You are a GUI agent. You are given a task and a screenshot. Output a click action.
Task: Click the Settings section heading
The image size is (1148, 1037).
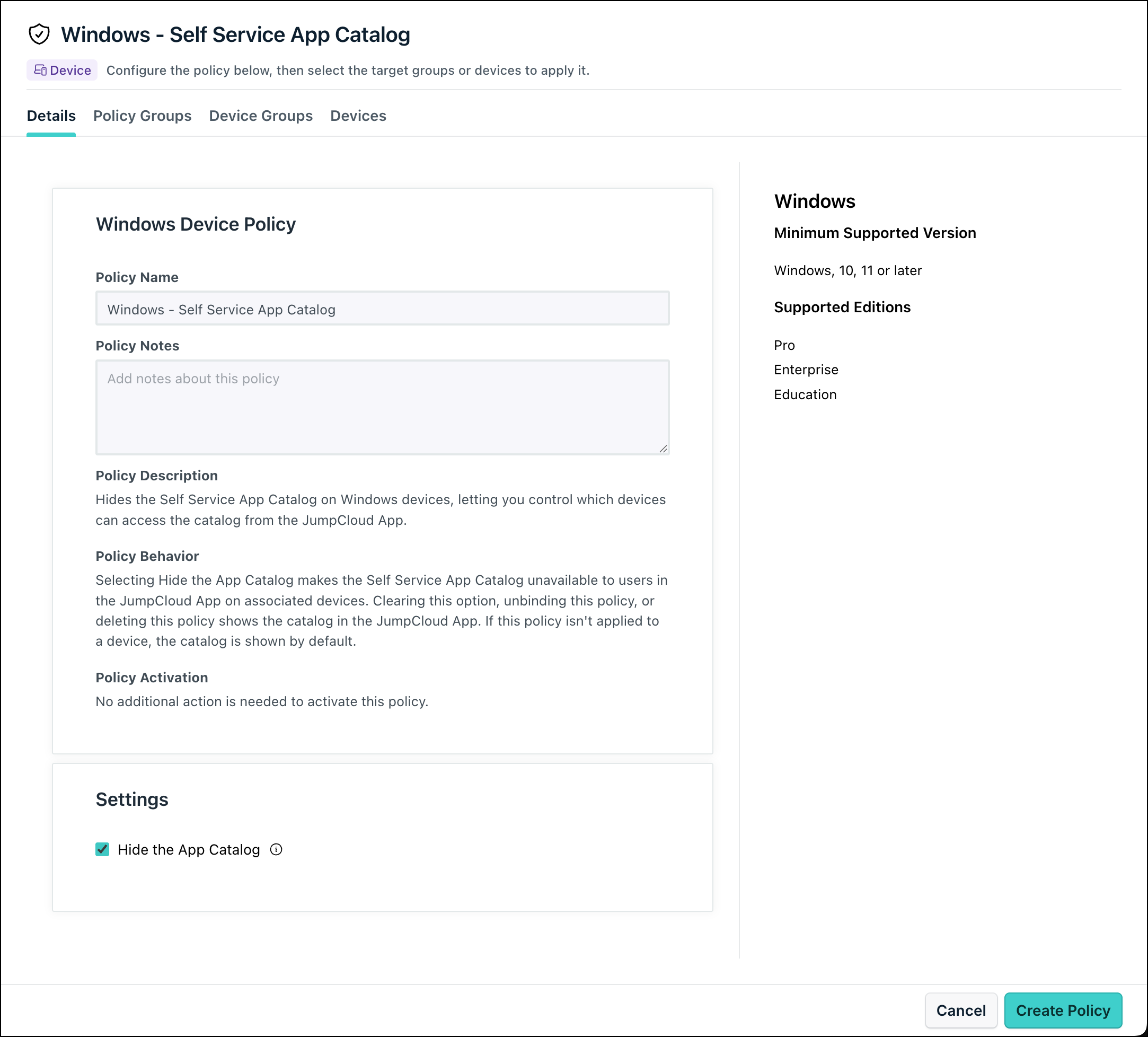pos(132,799)
